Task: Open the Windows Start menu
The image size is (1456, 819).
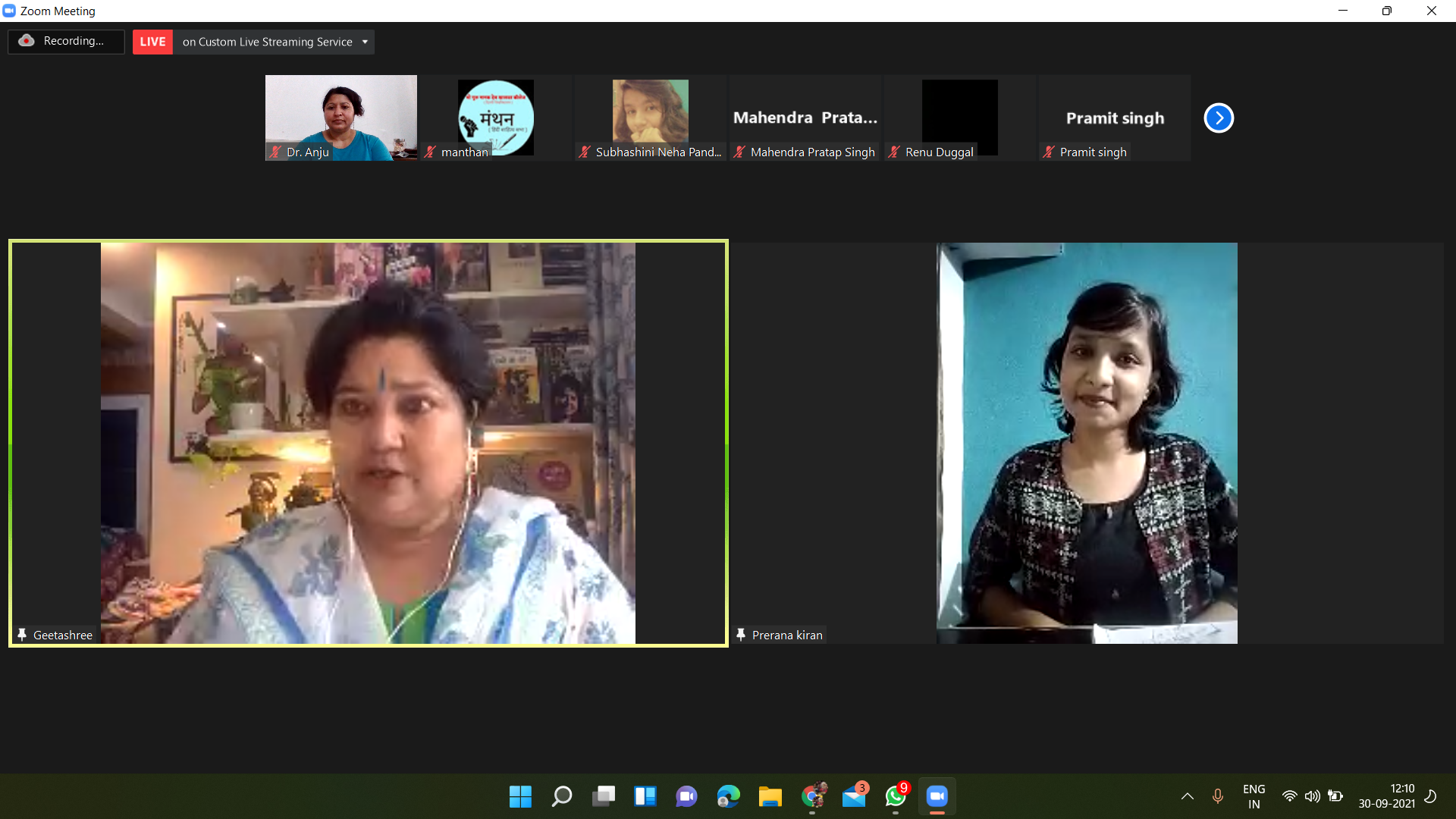Action: tap(520, 796)
